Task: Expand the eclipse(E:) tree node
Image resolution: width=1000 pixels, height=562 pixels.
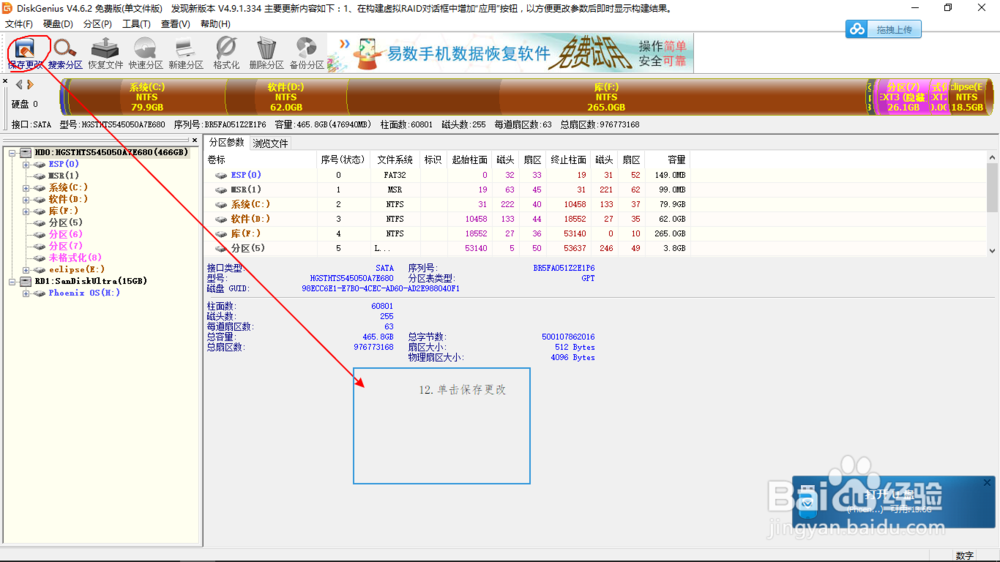Action: coord(26,270)
